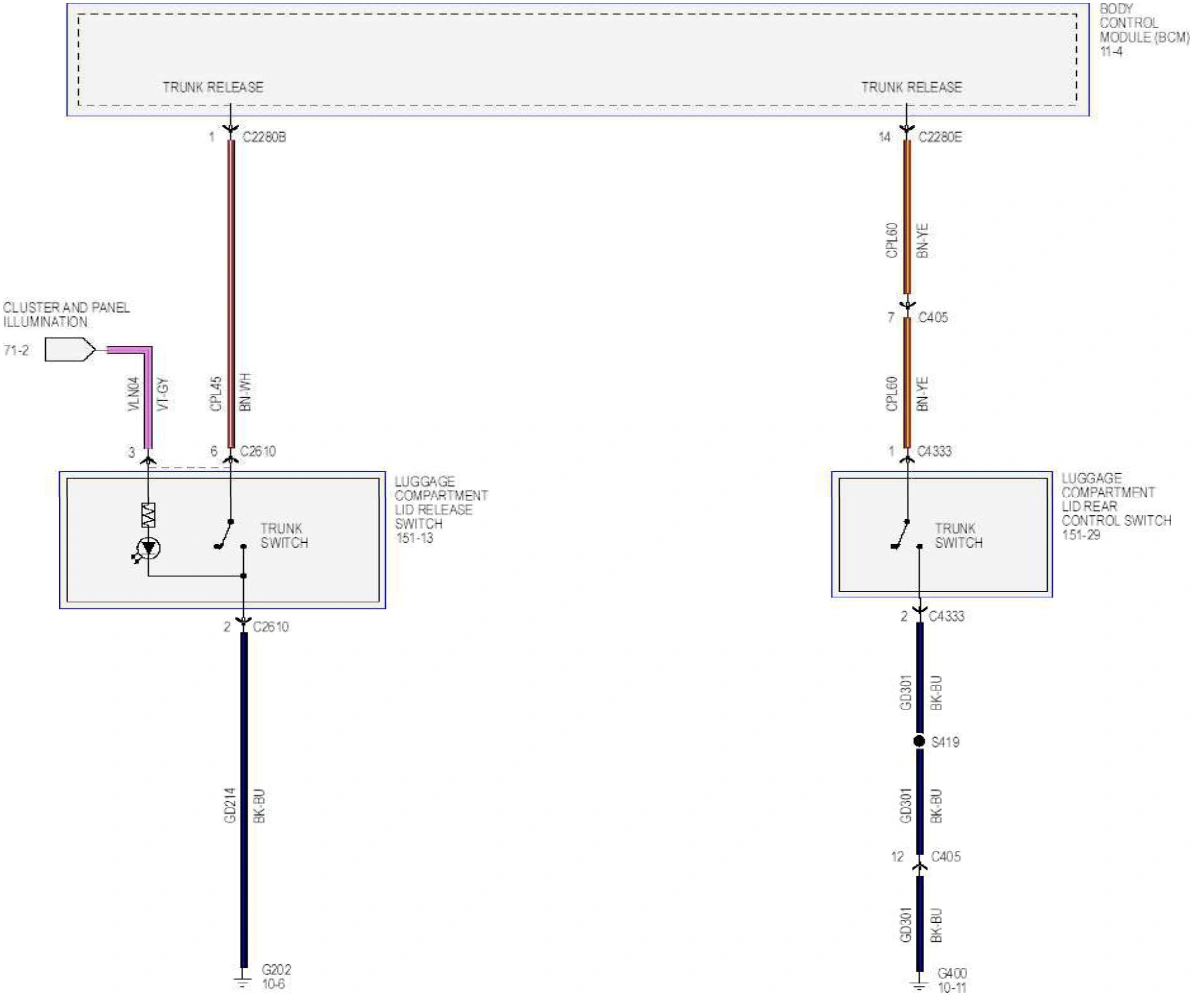
Task: Click the 151-29 page reference
Action: coord(1081,535)
